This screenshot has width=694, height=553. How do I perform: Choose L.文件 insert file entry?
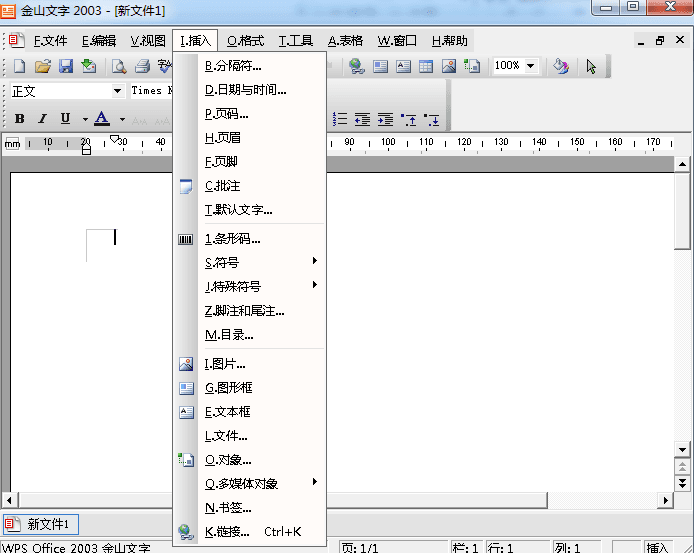coord(251,436)
